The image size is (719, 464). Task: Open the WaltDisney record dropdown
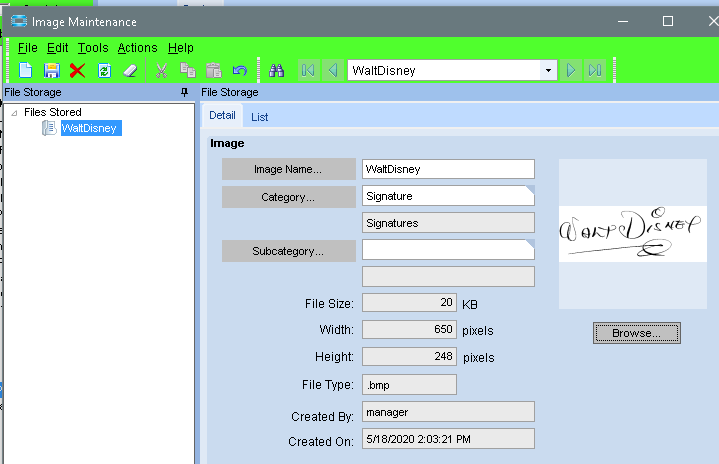548,71
